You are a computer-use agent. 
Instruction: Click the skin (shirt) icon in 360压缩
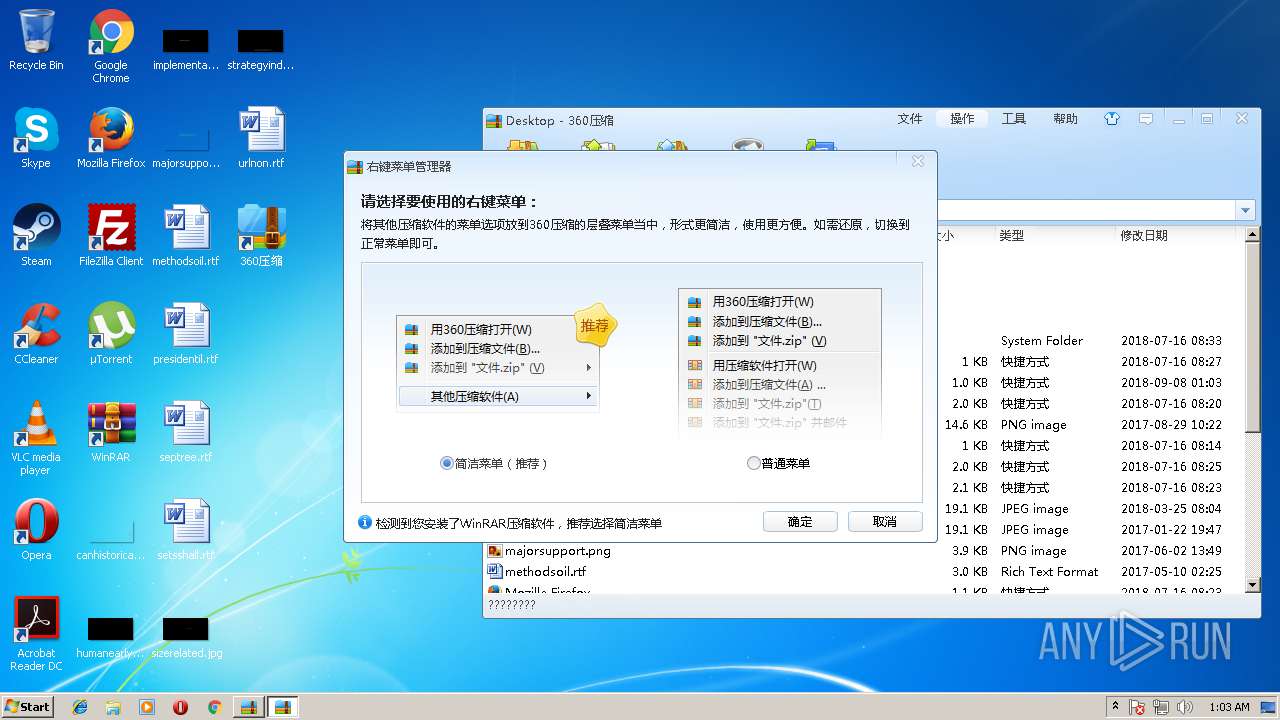coord(1112,118)
